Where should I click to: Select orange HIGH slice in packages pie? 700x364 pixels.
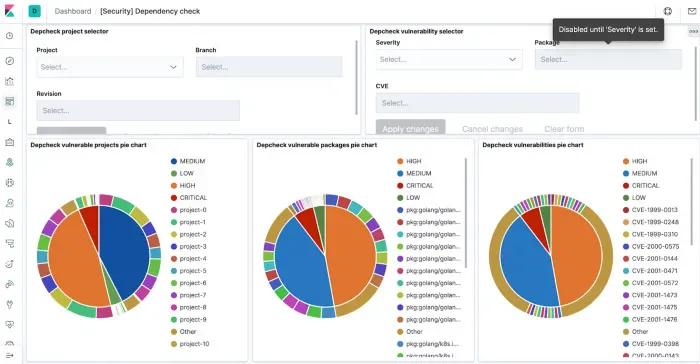(x=353, y=255)
